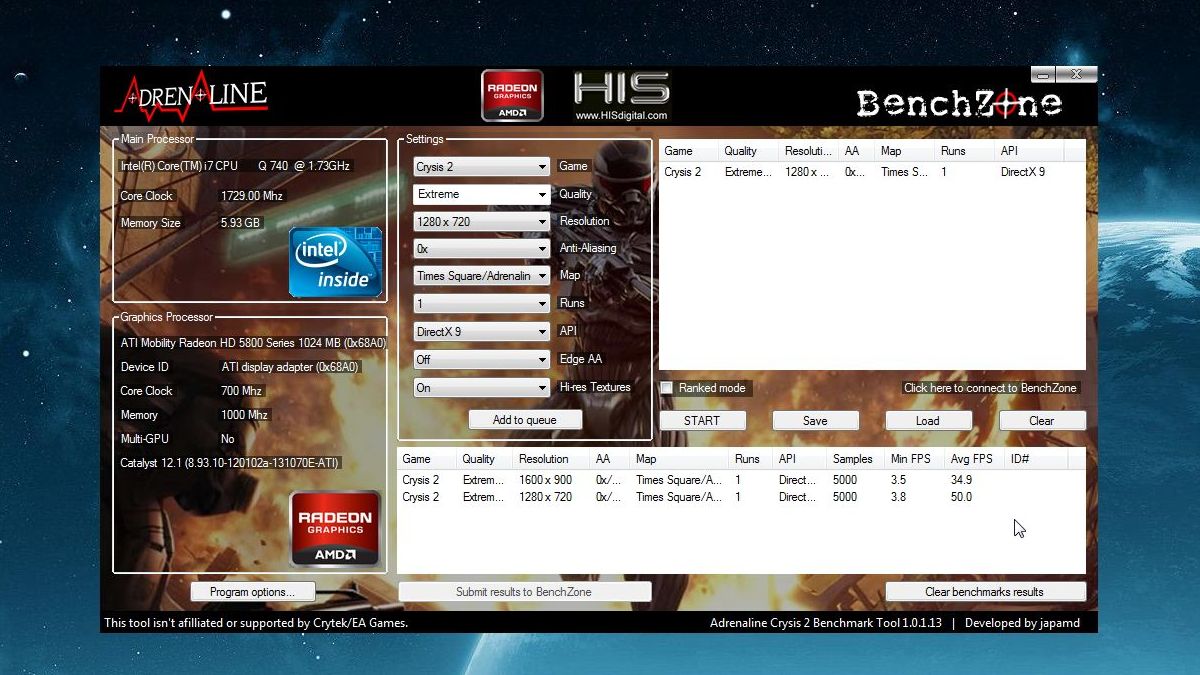1200x675 pixels.
Task: Open the Resolution dropdown showing 1280 x 720
Action: [482, 221]
